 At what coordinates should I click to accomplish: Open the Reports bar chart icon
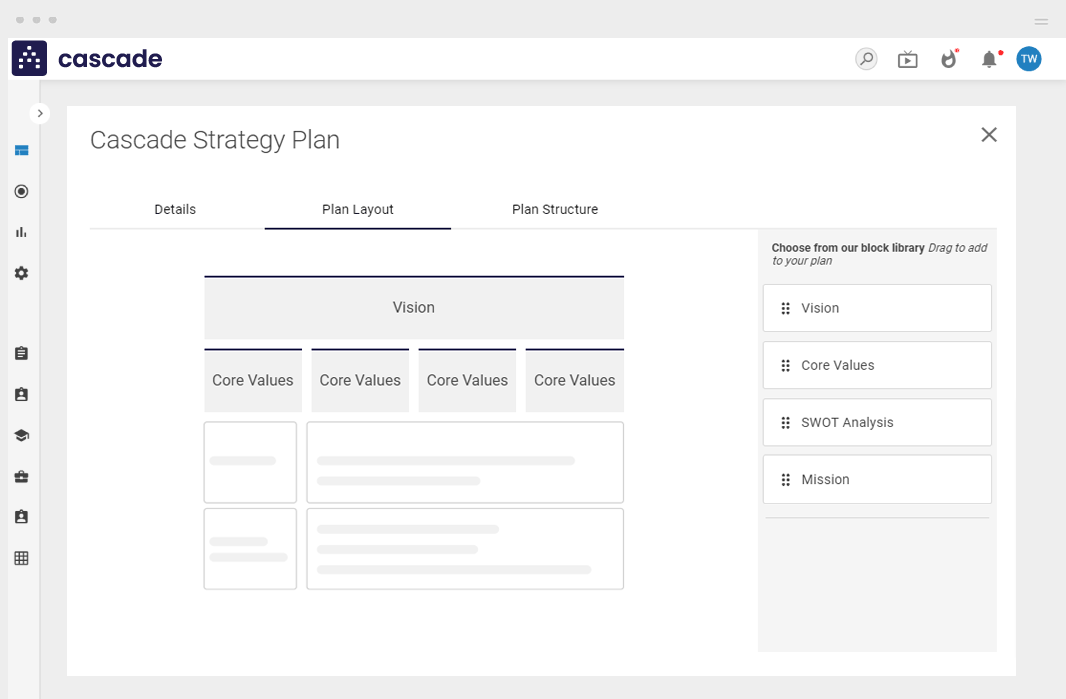(x=21, y=232)
